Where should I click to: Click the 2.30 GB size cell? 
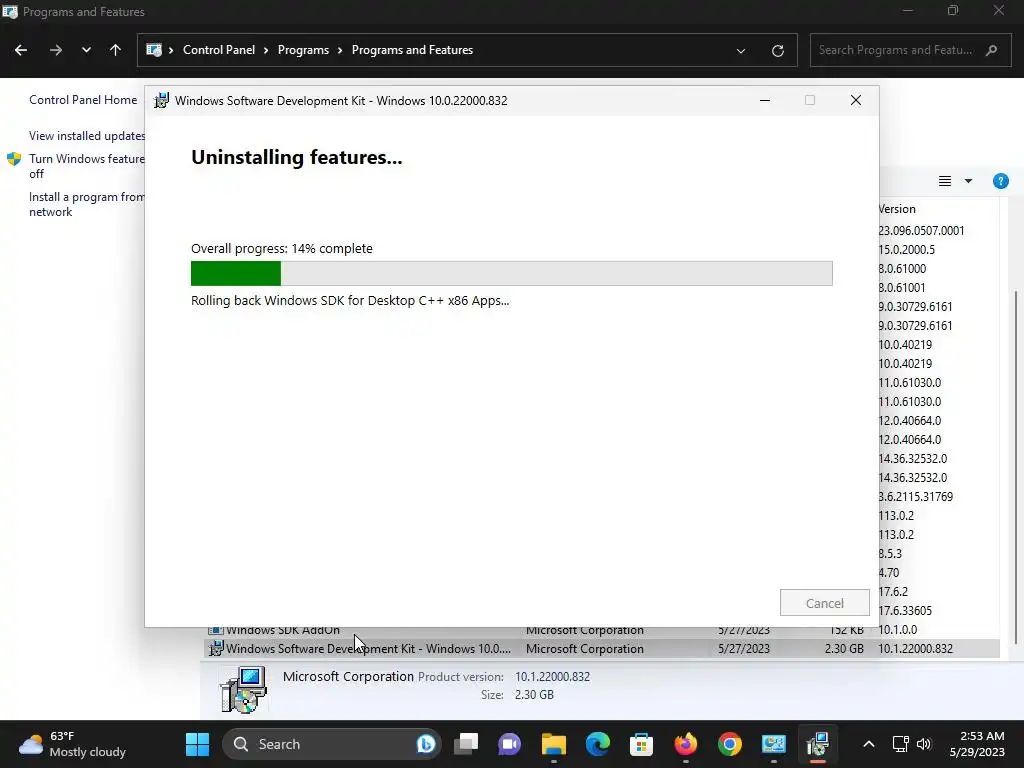844,648
